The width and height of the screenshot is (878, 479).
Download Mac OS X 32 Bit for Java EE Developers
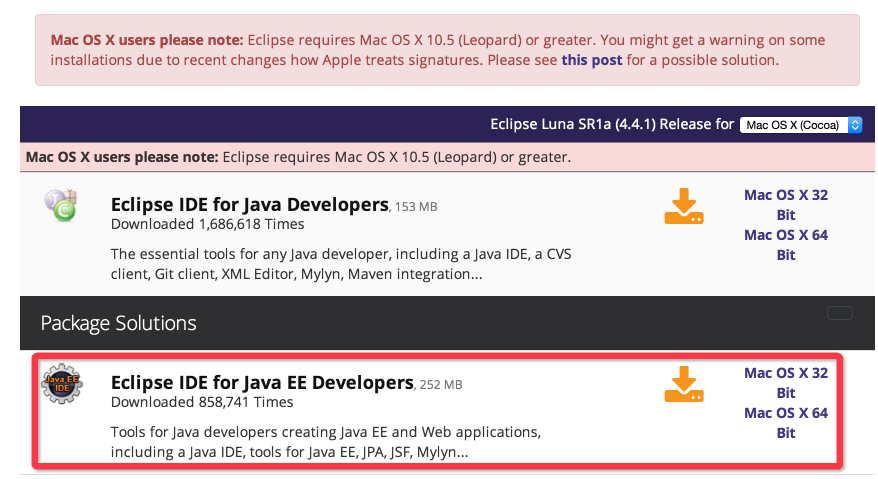(x=786, y=382)
